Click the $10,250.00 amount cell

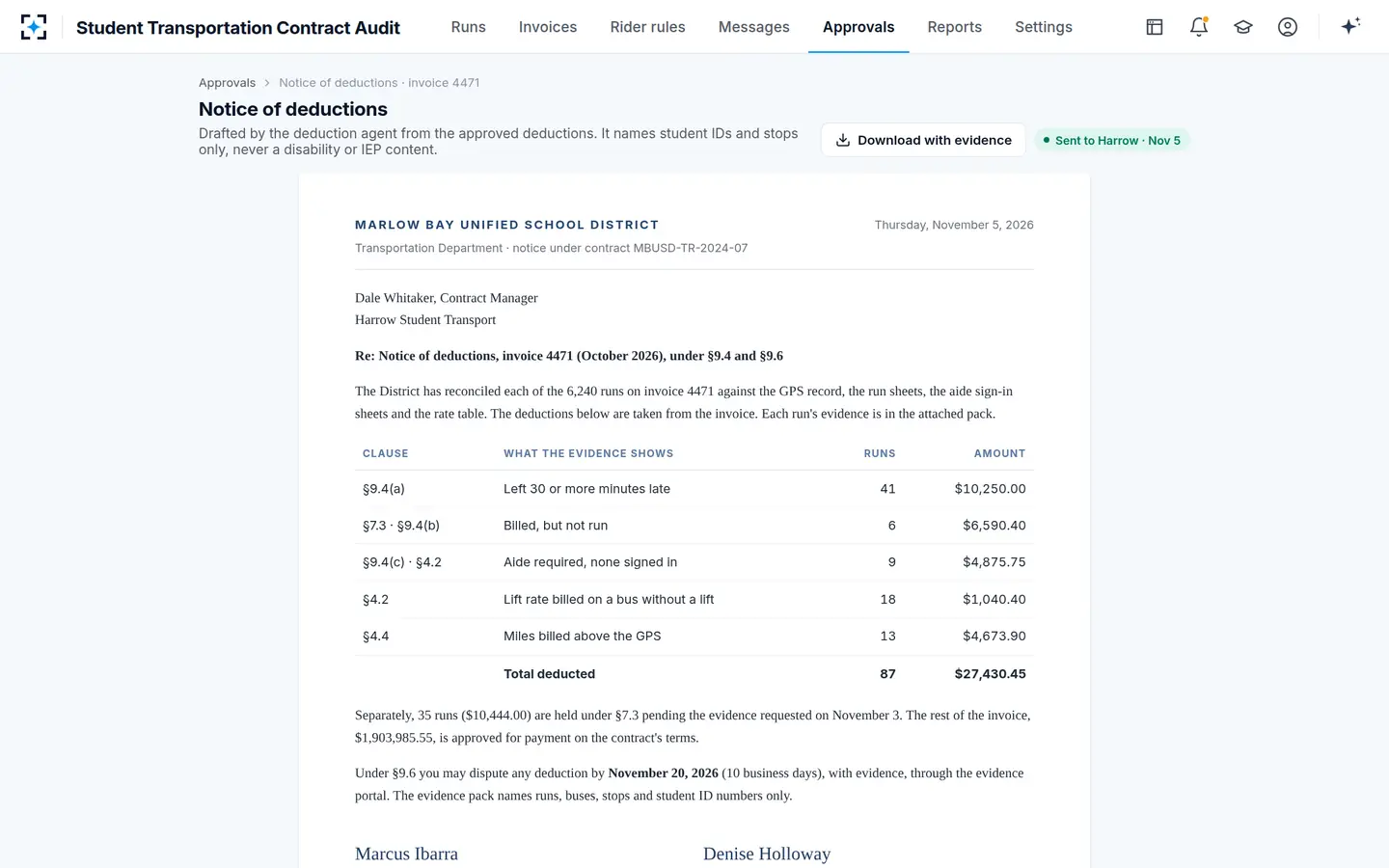(x=990, y=489)
